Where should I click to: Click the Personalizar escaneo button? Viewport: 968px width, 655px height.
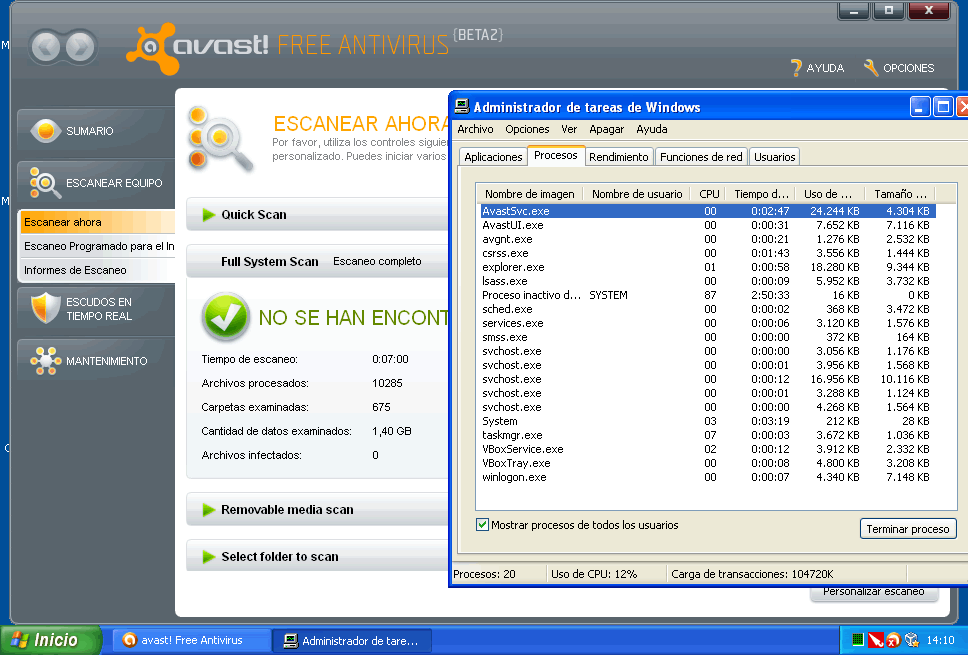(x=874, y=593)
